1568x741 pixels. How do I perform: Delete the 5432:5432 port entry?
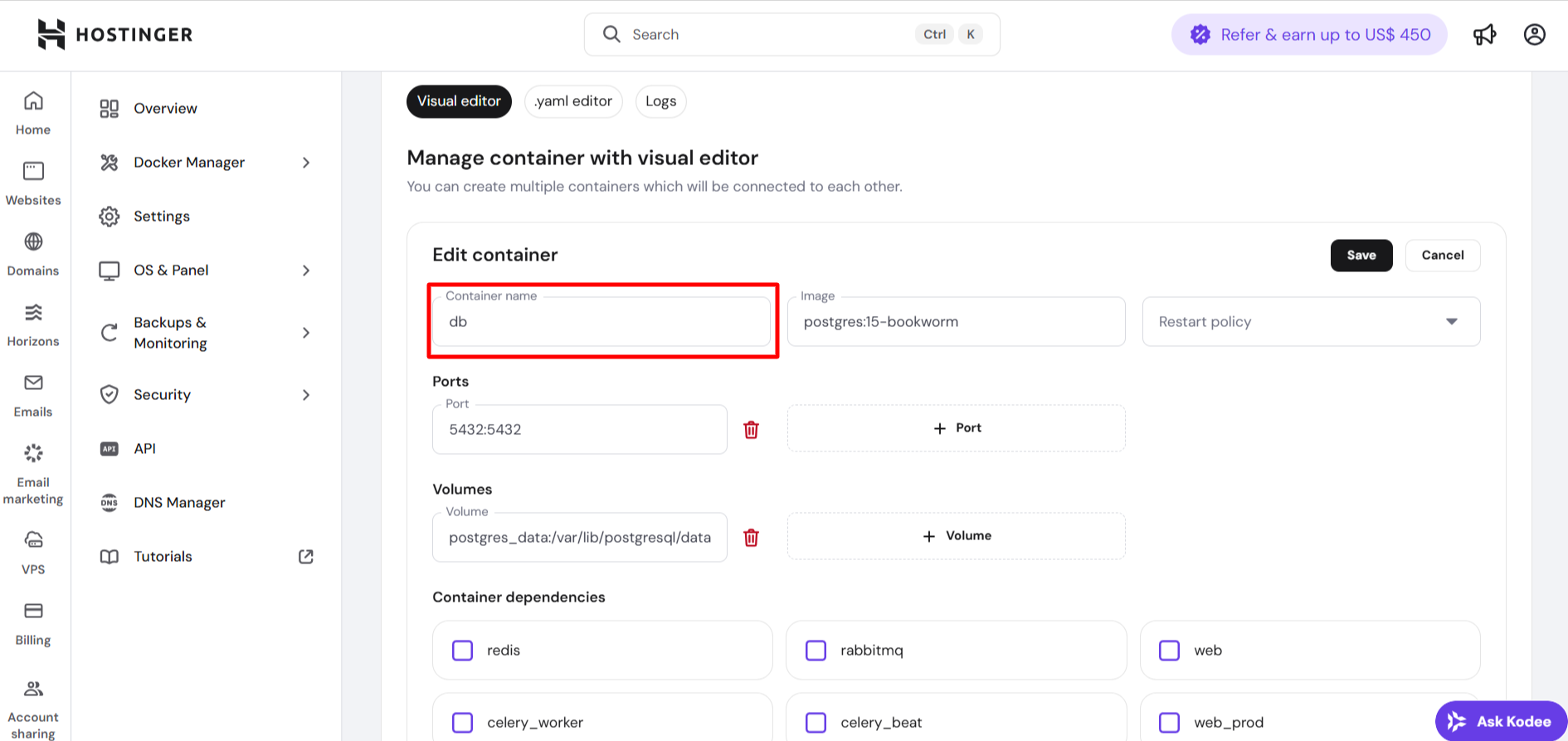tap(751, 429)
